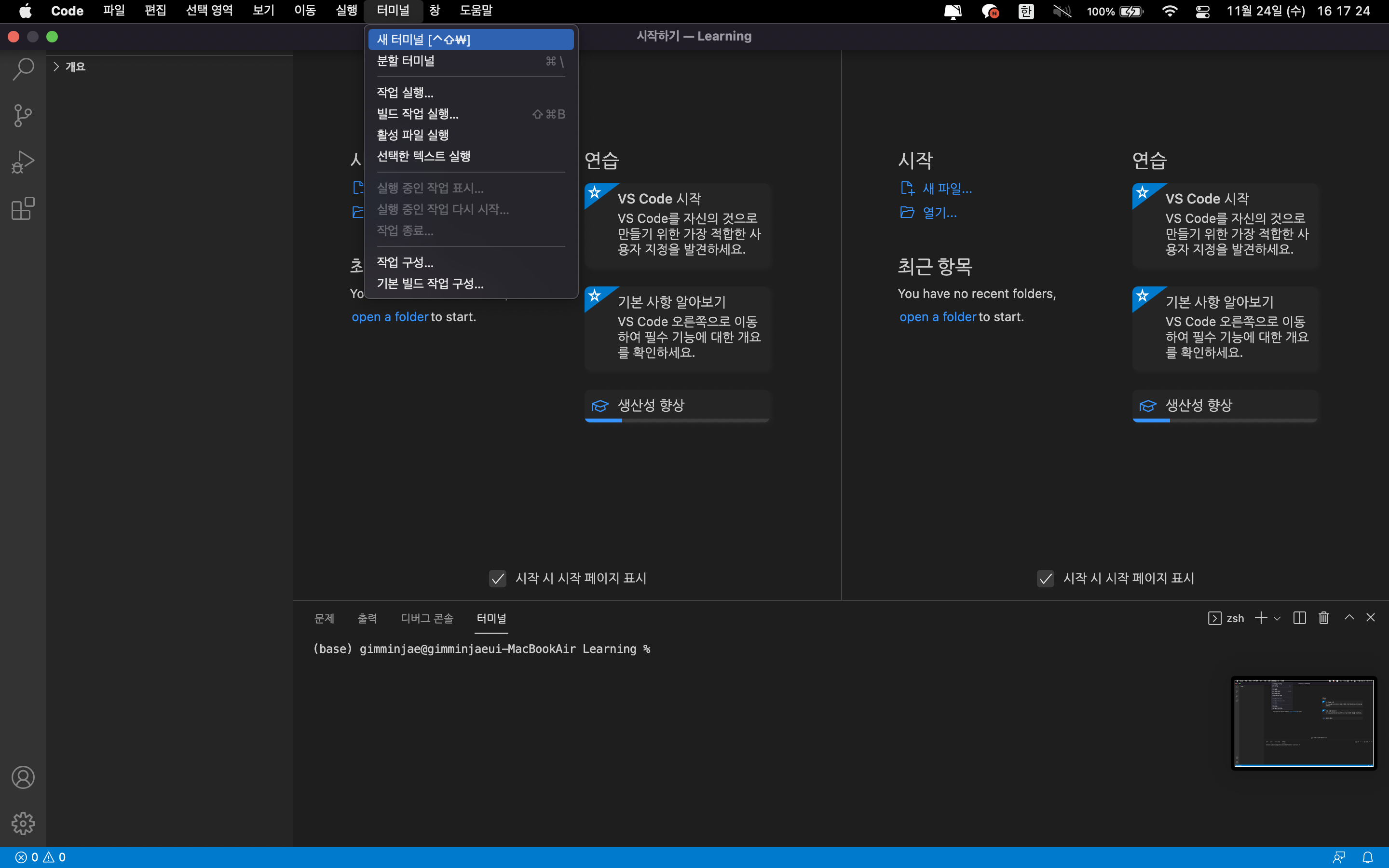Open the Manage gear icon
Image resolution: width=1389 pixels, height=868 pixels.
pyautogui.click(x=23, y=824)
